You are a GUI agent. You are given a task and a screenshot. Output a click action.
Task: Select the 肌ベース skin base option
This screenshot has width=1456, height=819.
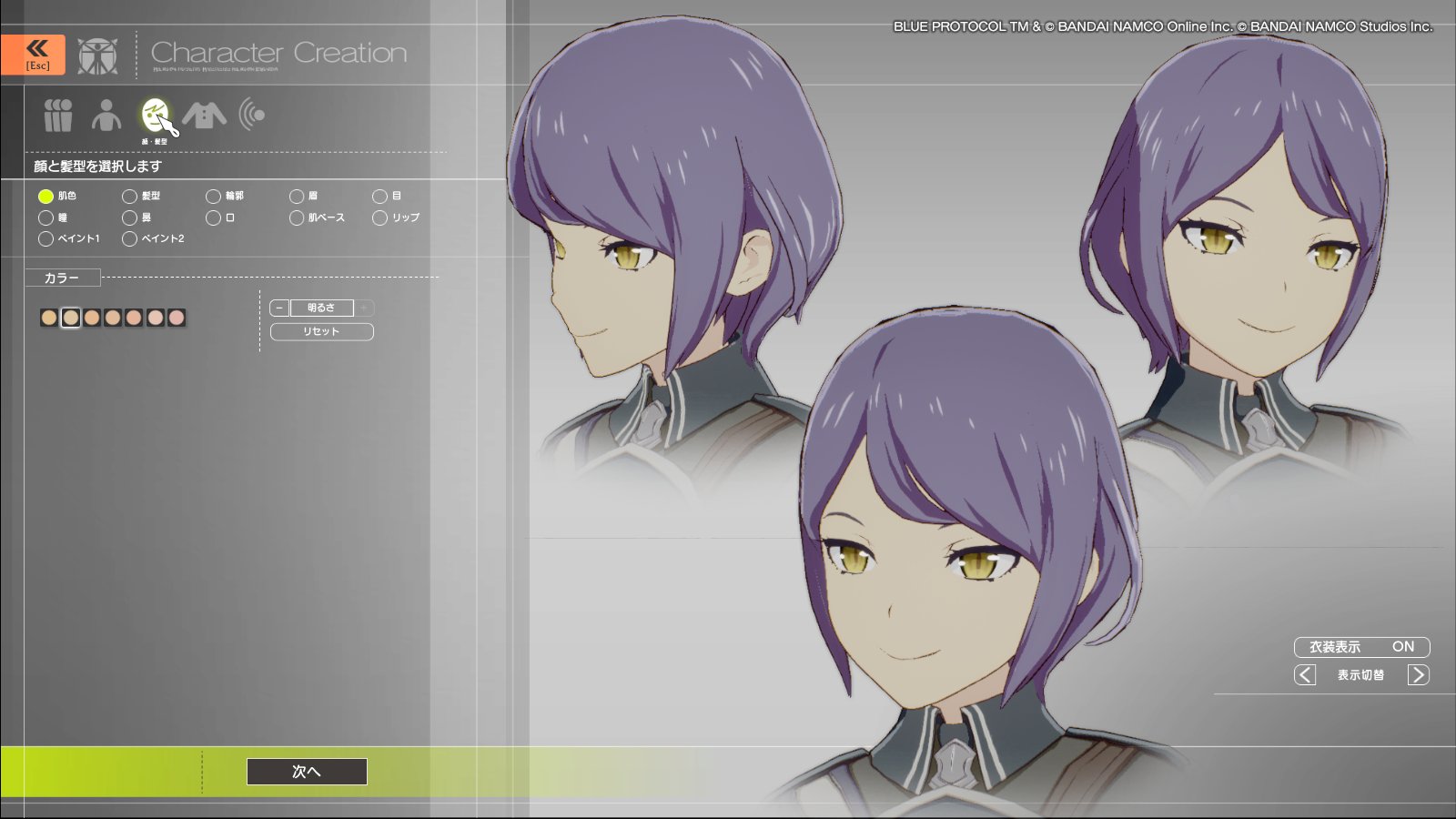click(x=318, y=217)
